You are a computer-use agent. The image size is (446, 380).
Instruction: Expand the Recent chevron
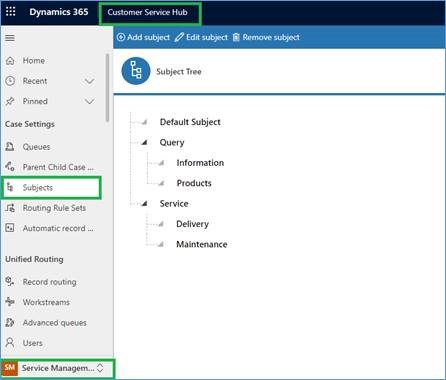(x=89, y=81)
